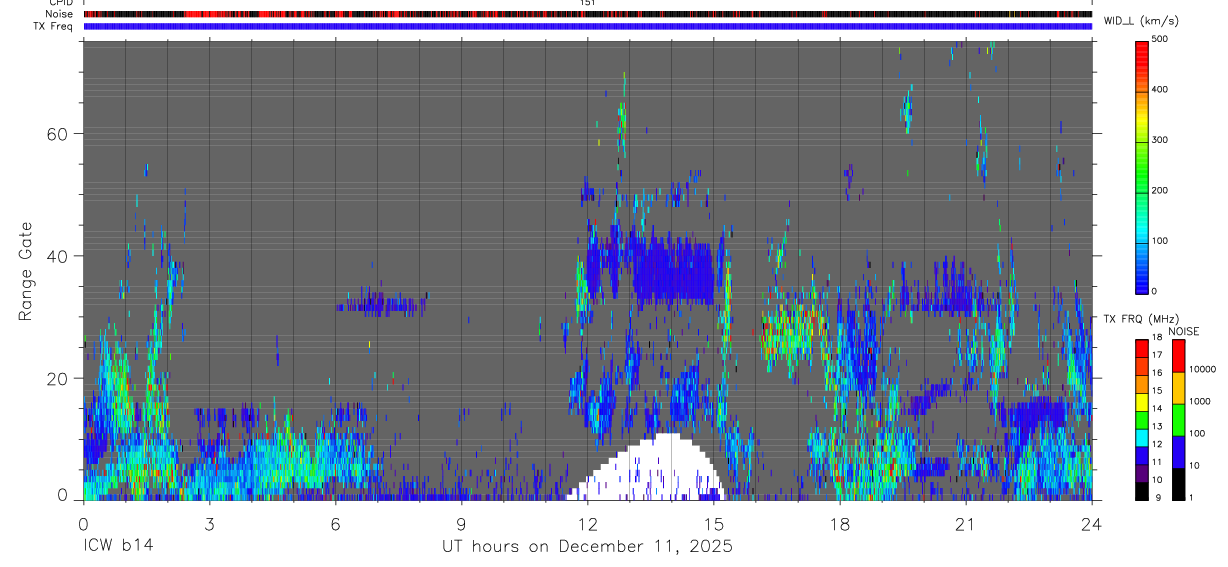1228x567 pixels.
Task: Click the x-axis tick label 3
Action: (x=209, y=523)
